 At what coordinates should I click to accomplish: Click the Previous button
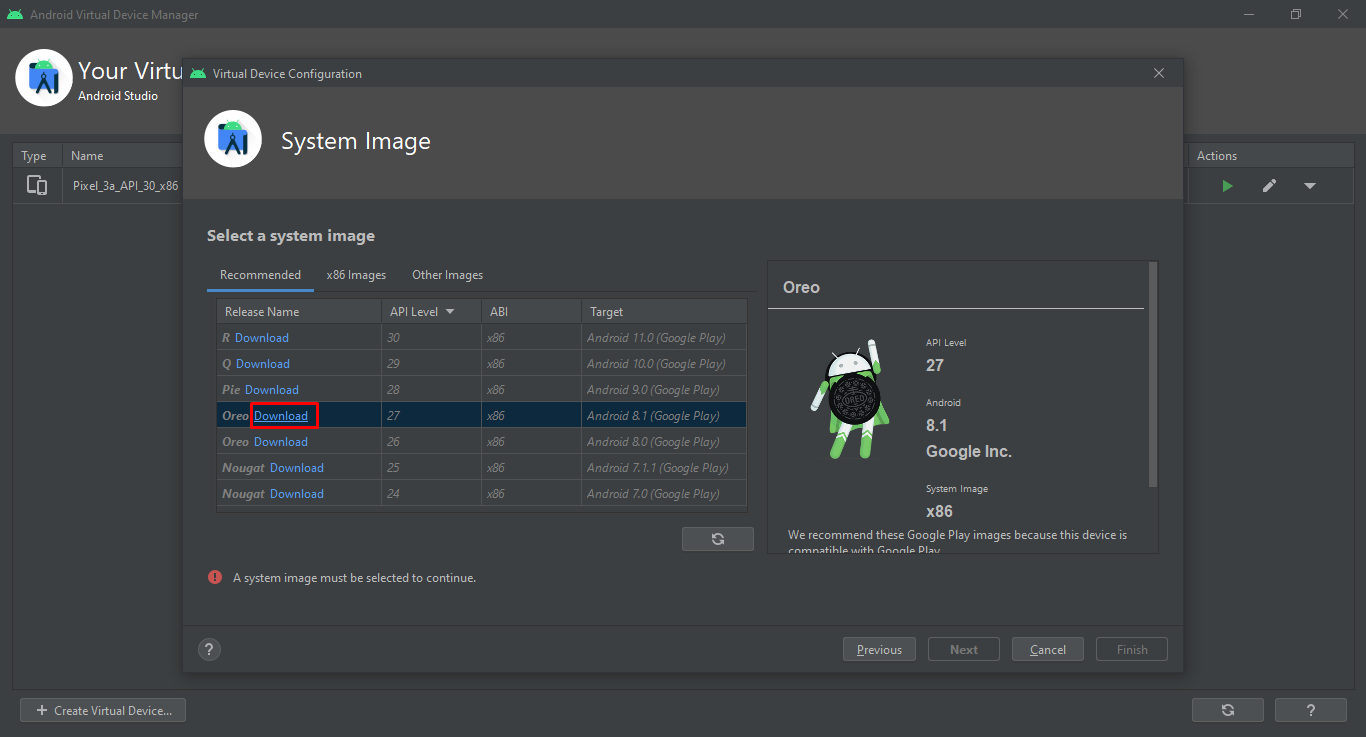pos(879,649)
